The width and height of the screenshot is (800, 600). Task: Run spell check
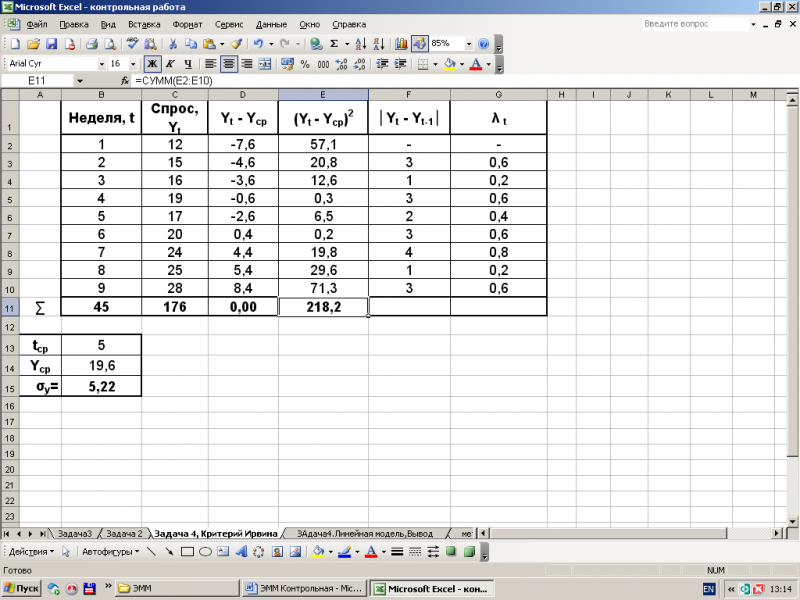point(133,44)
